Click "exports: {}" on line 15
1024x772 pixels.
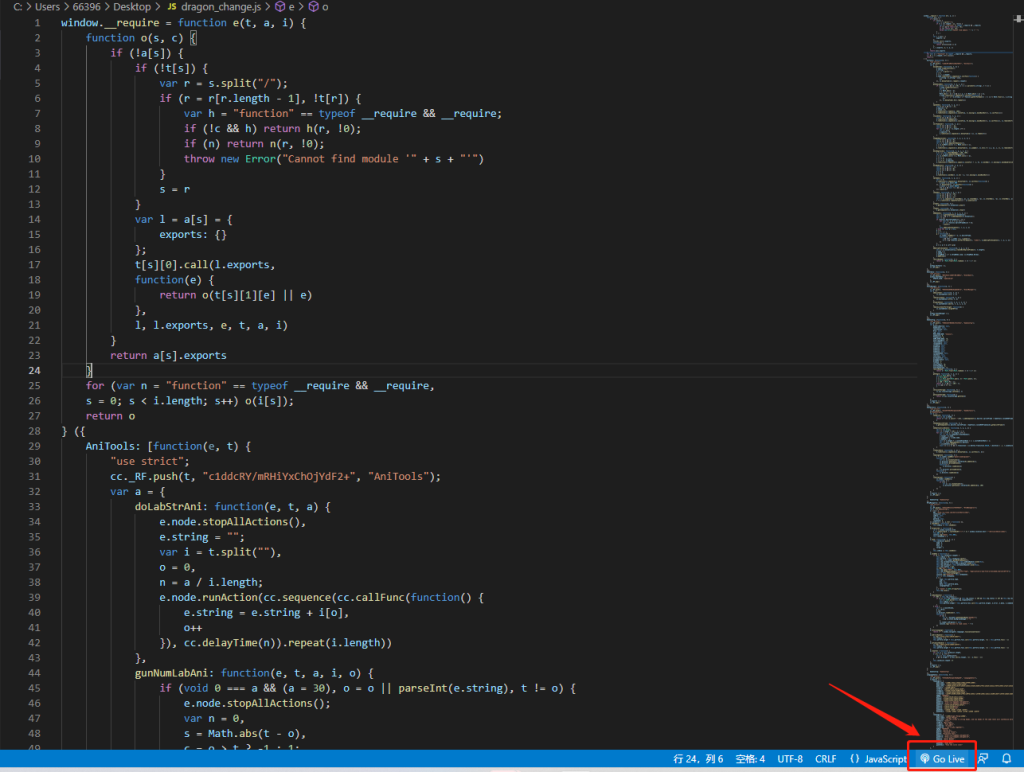[x=193, y=234]
